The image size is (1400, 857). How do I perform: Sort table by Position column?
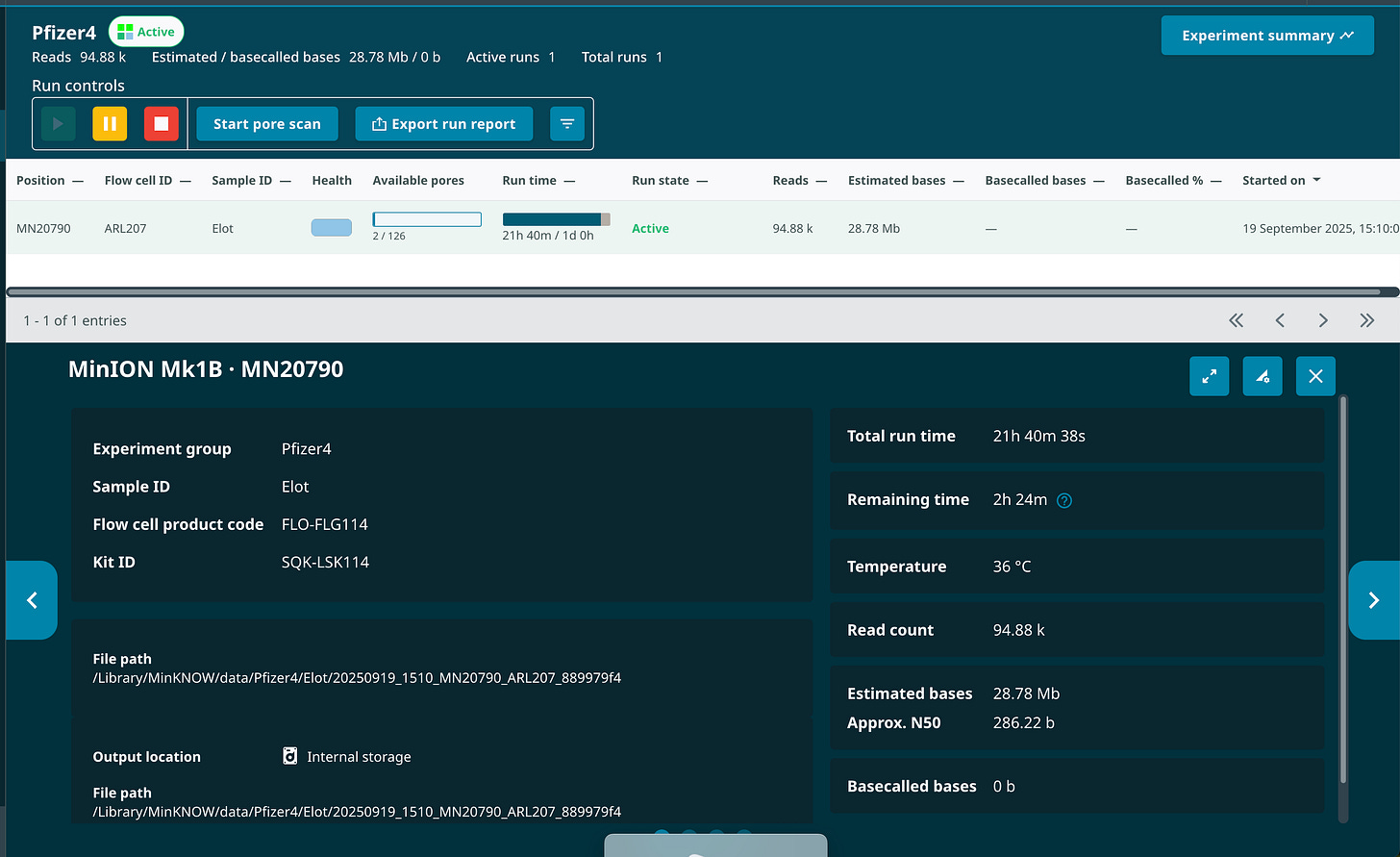point(50,180)
